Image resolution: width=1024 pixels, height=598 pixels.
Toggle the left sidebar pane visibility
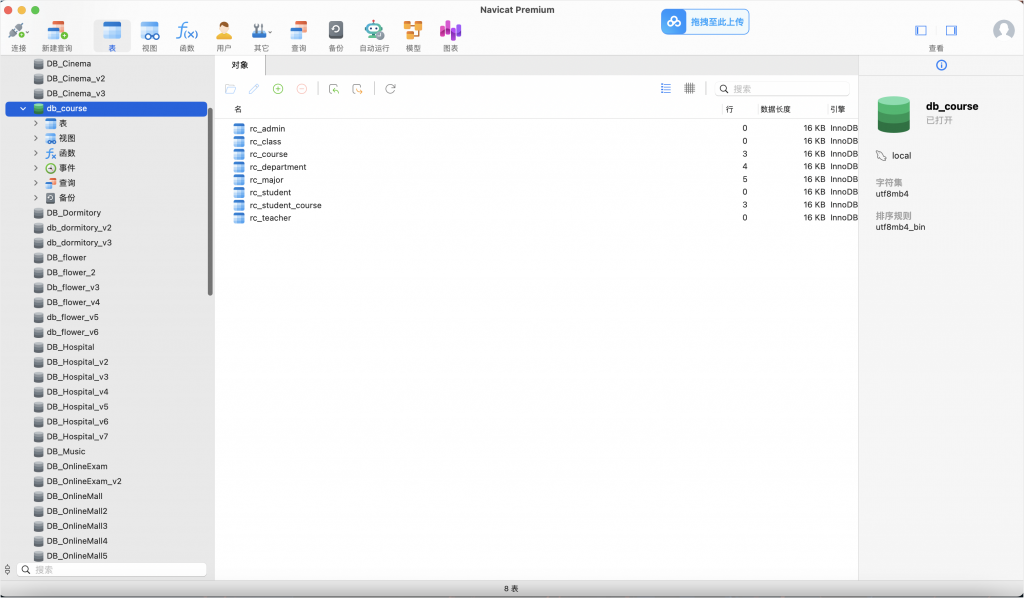pos(921,31)
